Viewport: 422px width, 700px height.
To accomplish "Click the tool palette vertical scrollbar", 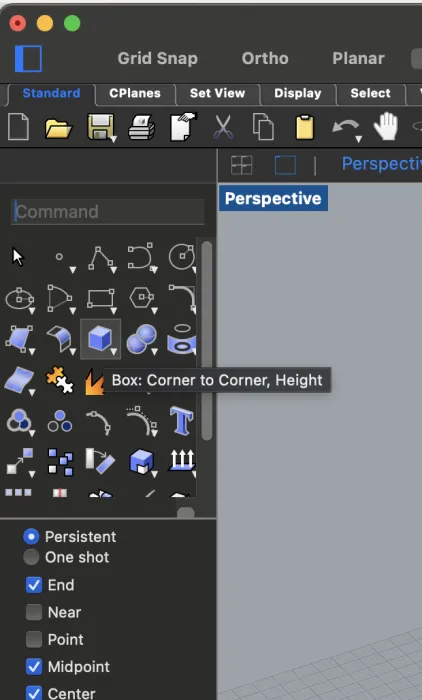I will (206, 341).
